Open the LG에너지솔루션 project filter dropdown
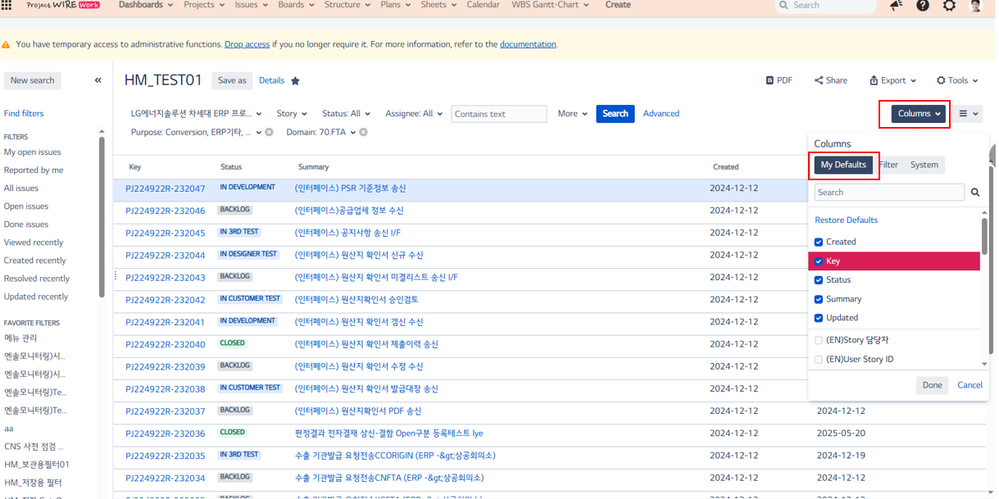This screenshot has height=499, width=999. click(x=196, y=113)
